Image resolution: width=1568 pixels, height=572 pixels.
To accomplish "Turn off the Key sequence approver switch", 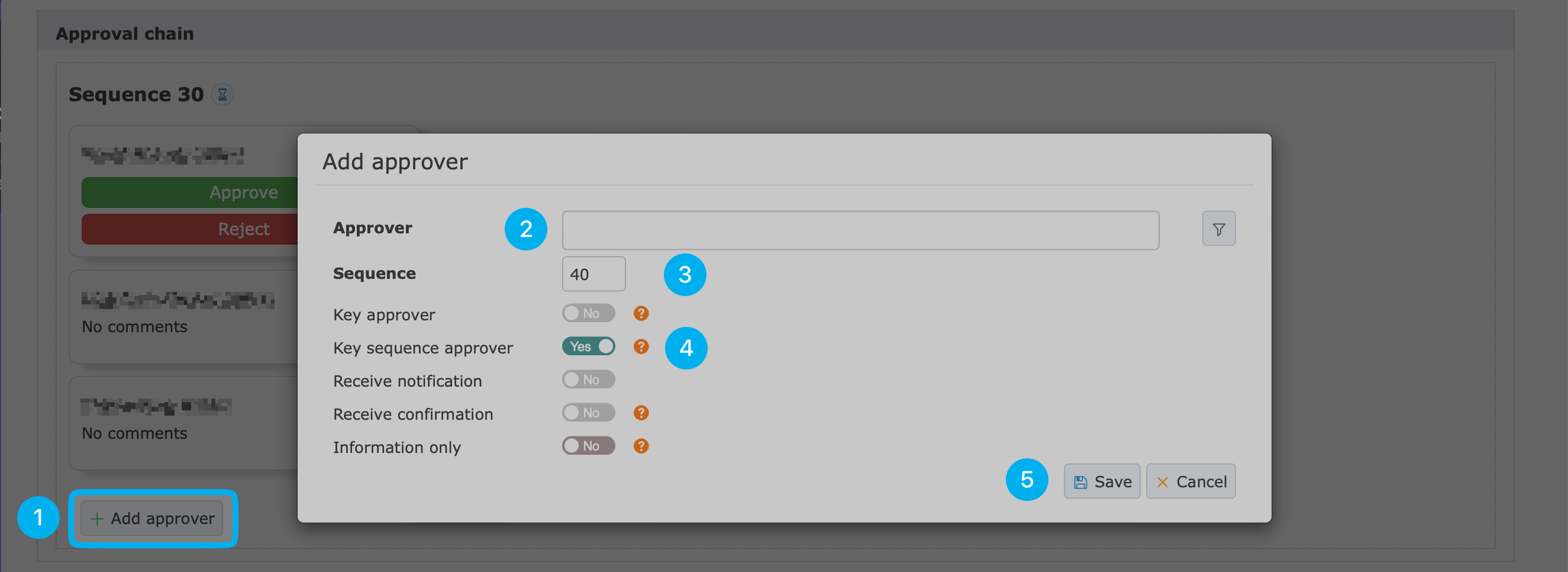I will pos(588,346).
